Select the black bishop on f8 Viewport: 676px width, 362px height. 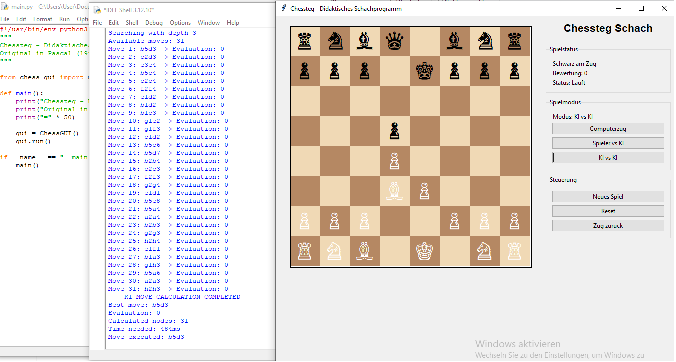pos(454,42)
